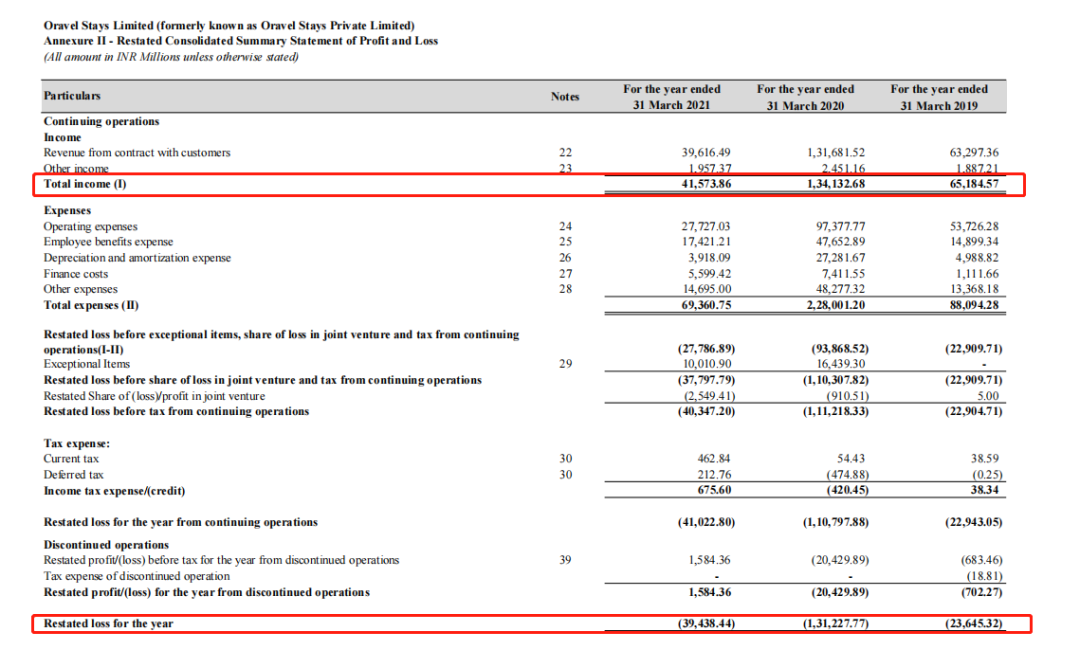Select revenue value 1,31,681.52
The height and width of the screenshot is (650, 1080).
pyautogui.click(x=836, y=153)
